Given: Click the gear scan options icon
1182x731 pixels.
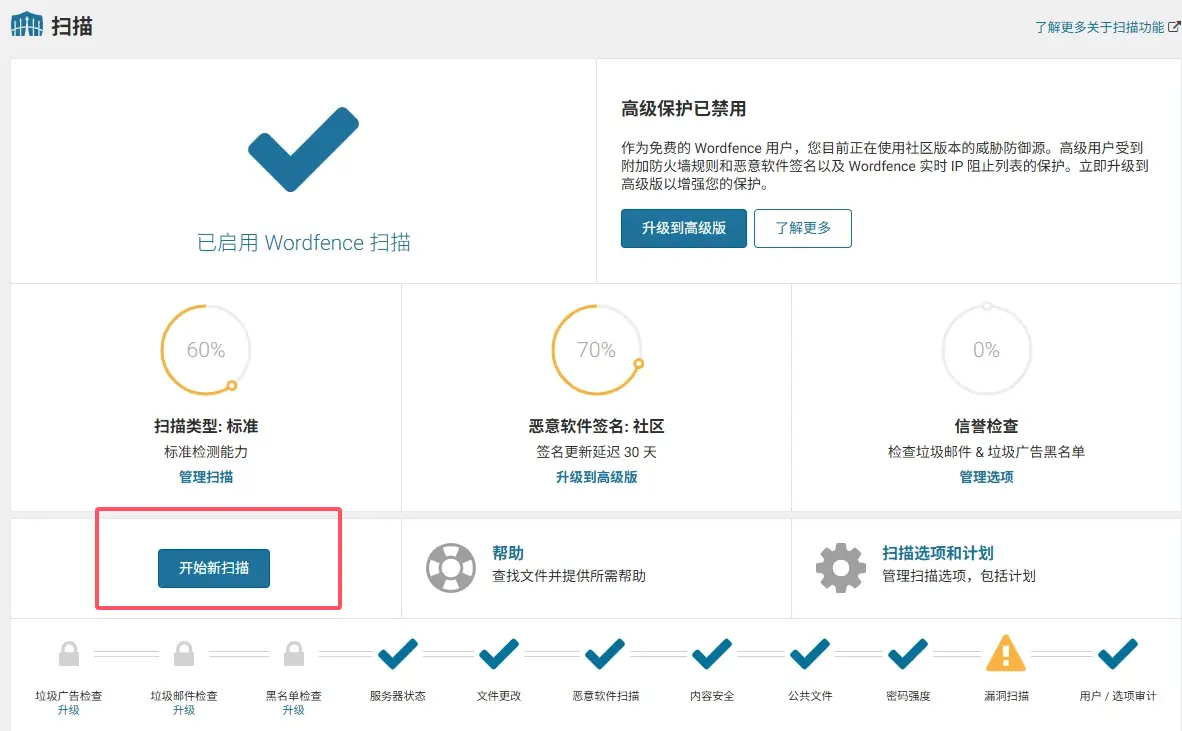Looking at the screenshot, I should (x=841, y=567).
